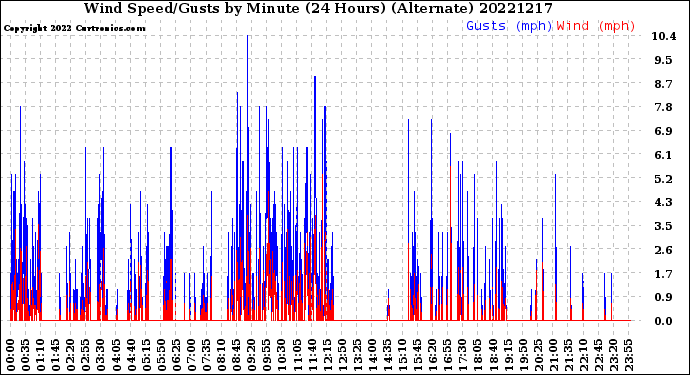Viewport: 690px width, 375px height.
Task: Click the 16:20 time axis label
Action: tap(433, 355)
